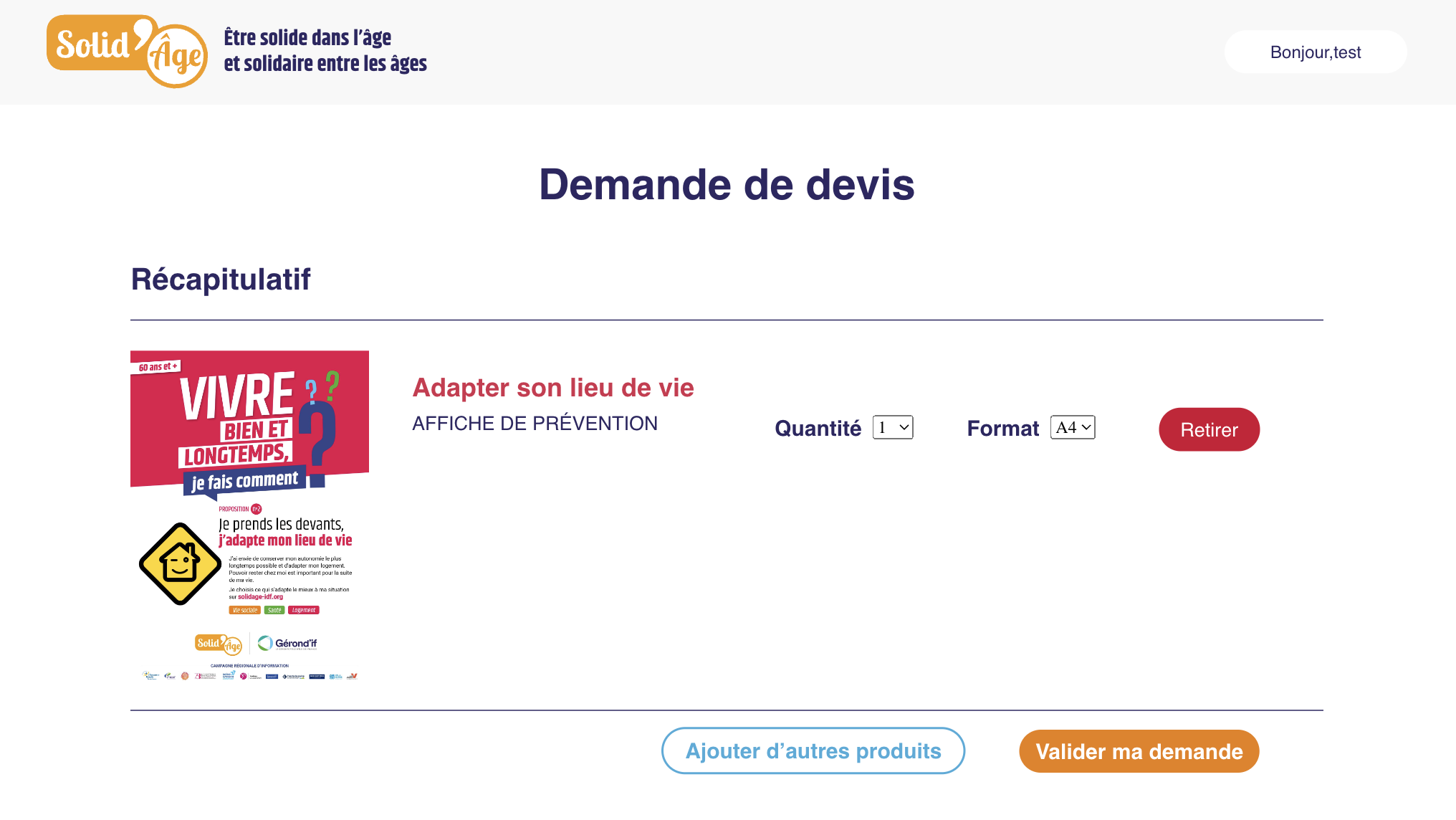Click the yellow house icon on poster
This screenshot has width=1456, height=820.
tap(180, 564)
